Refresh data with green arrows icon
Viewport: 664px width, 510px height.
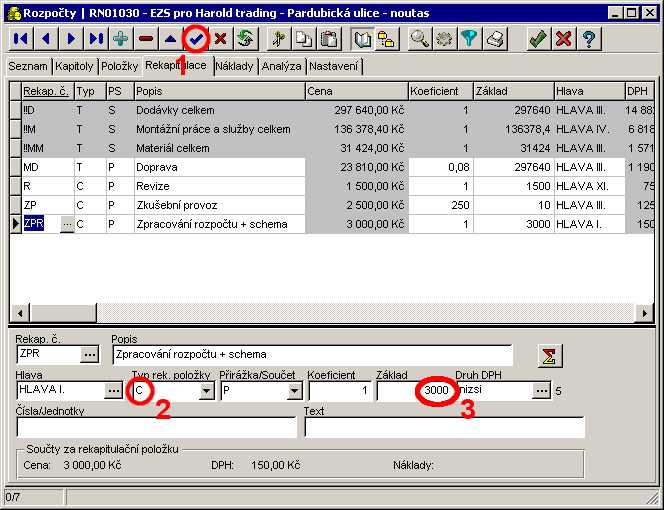coord(245,40)
